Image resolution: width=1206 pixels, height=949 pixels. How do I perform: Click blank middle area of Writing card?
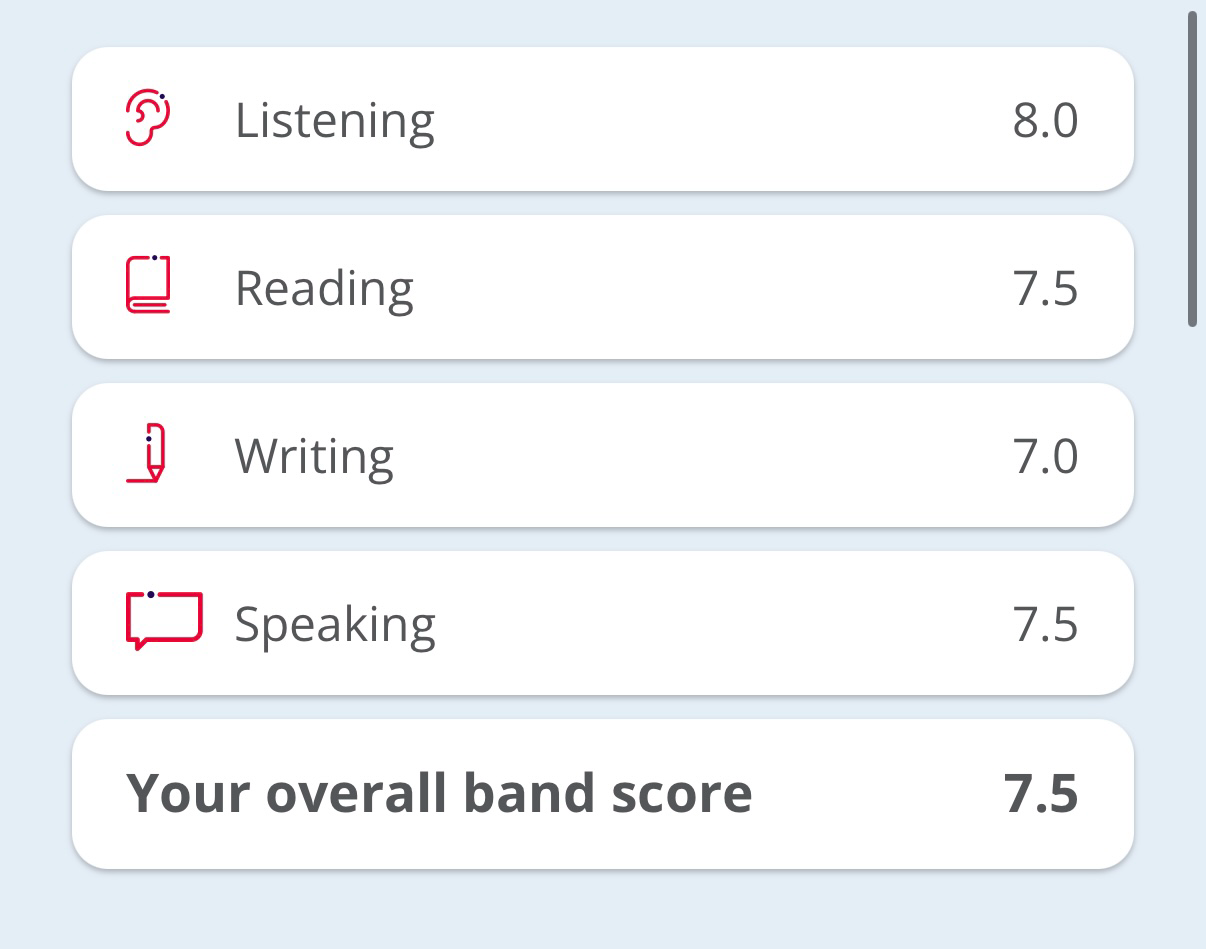point(700,457)
